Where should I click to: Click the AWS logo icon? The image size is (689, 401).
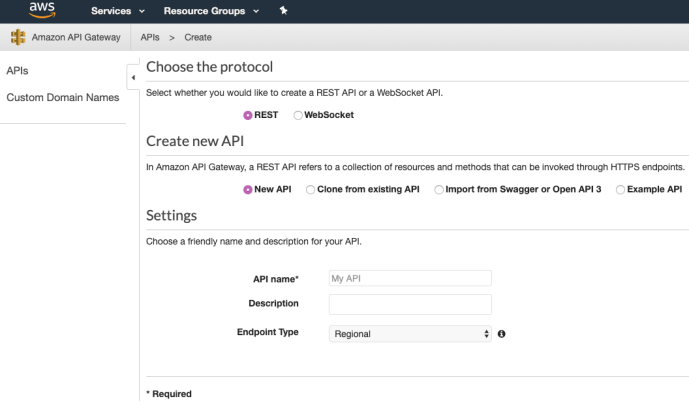[x=42, y=10]
